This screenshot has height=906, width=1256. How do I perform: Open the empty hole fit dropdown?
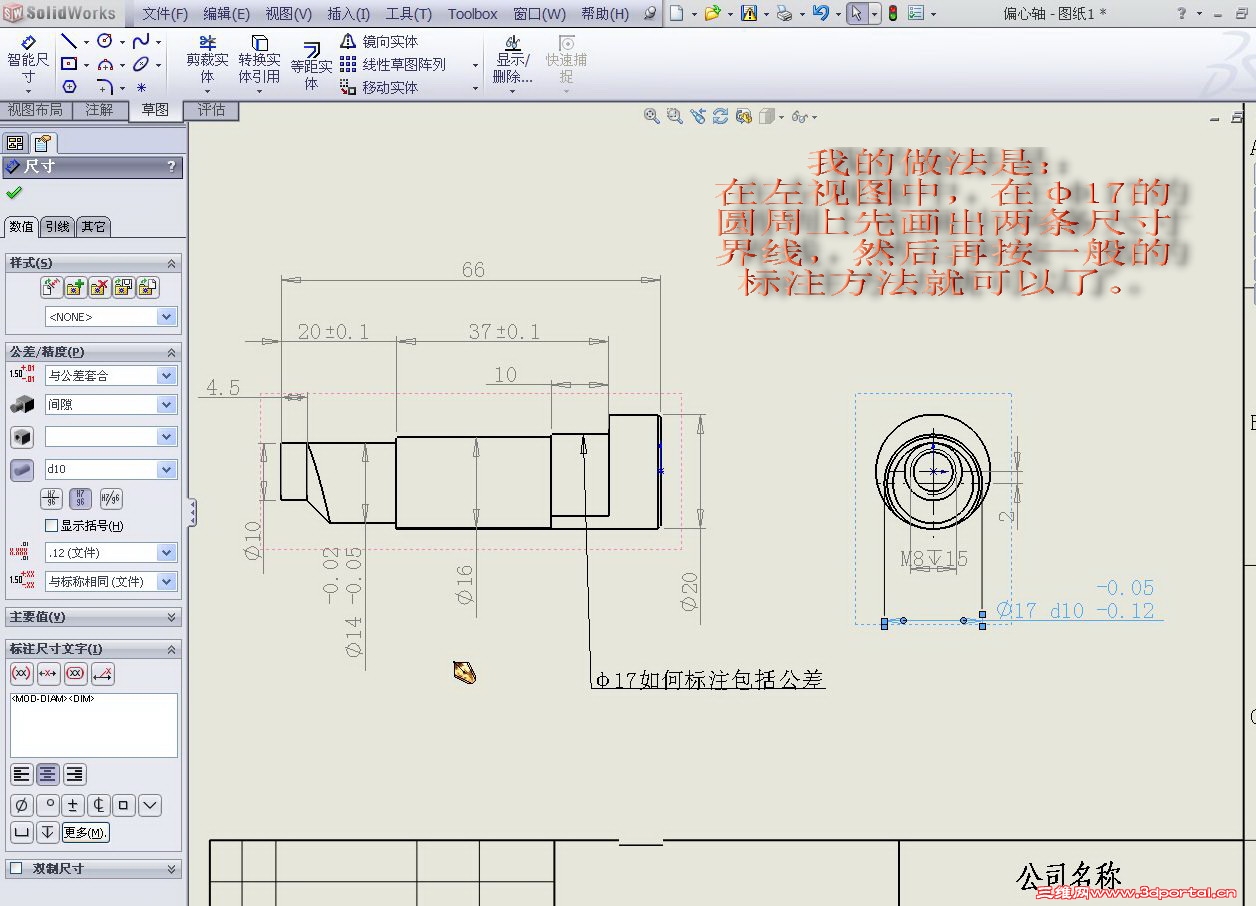point(167,437)
